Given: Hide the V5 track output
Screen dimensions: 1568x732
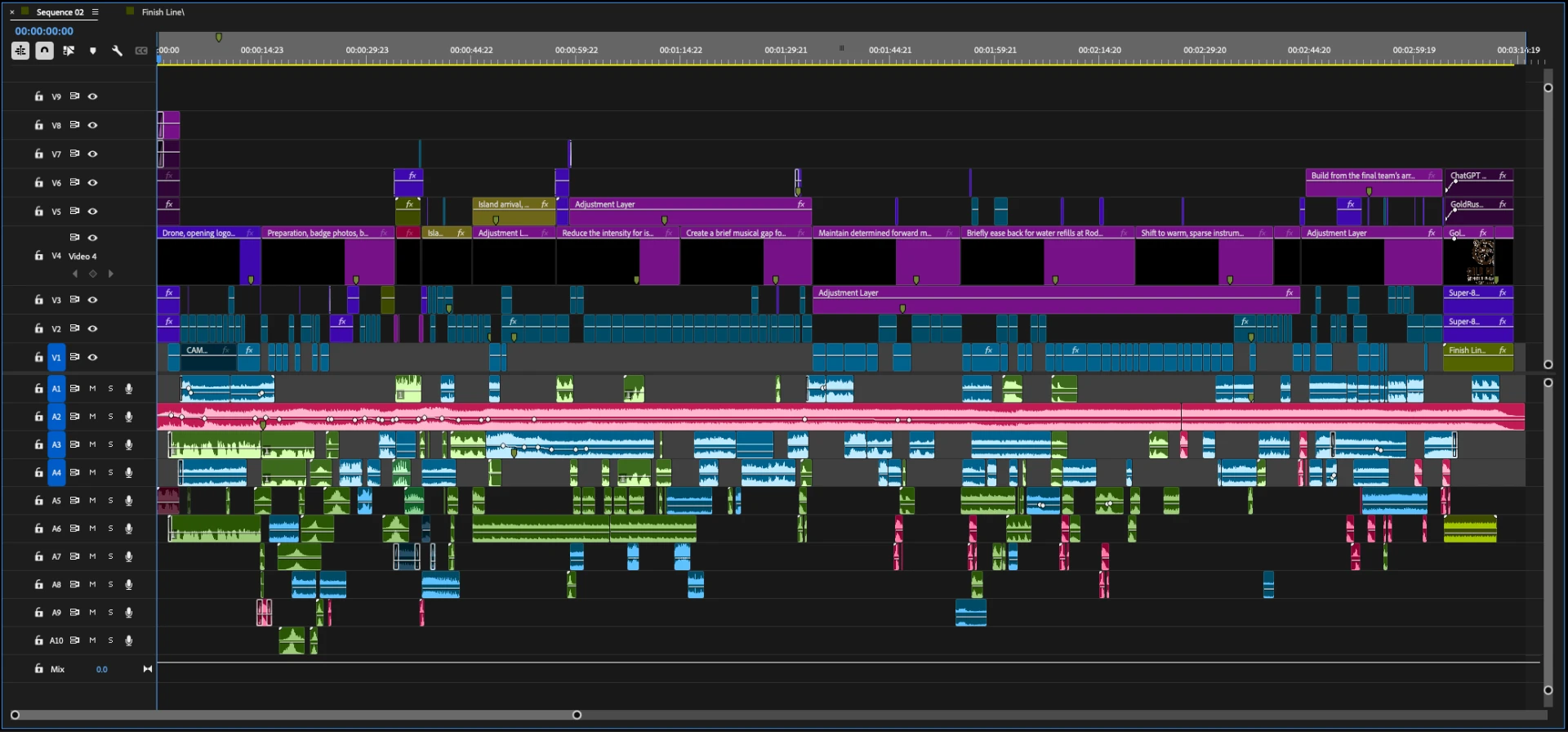Looking at the screenshot, I should pyautogui.click(x=93, y=212).
